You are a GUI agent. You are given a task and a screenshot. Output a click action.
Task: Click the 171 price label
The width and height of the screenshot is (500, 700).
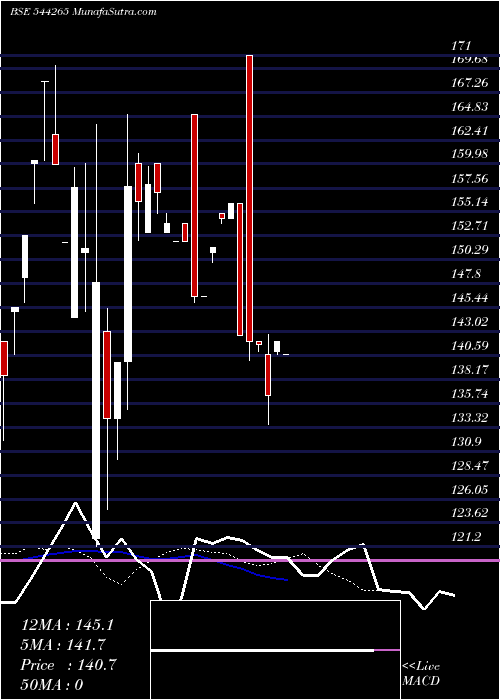tap(461, 46)
